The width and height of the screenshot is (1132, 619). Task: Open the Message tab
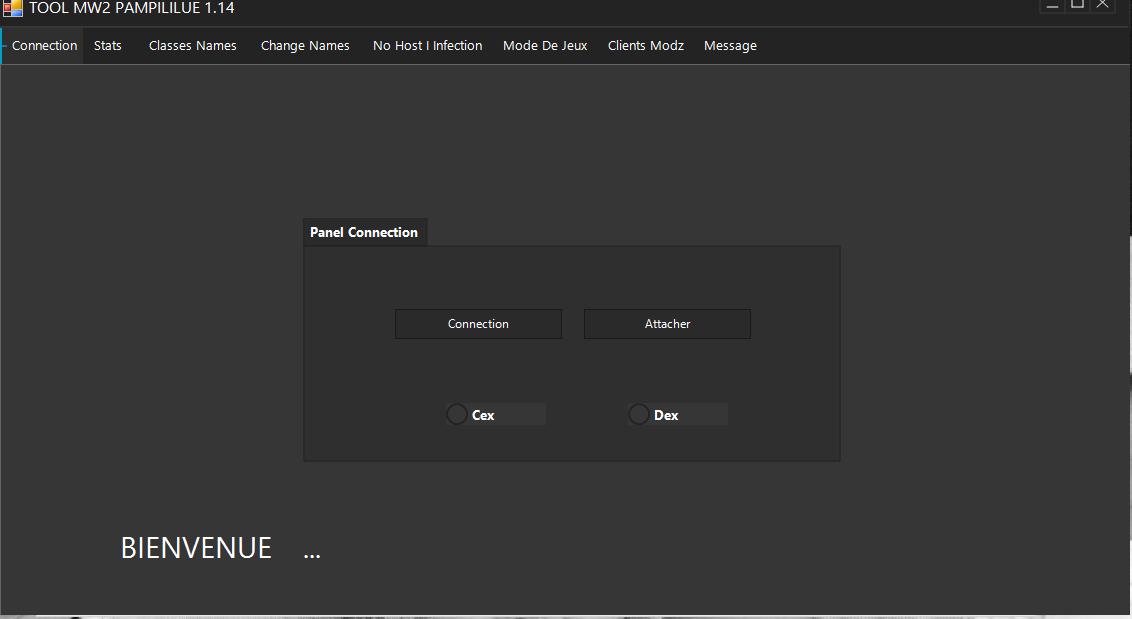click(x=730, y=46)
